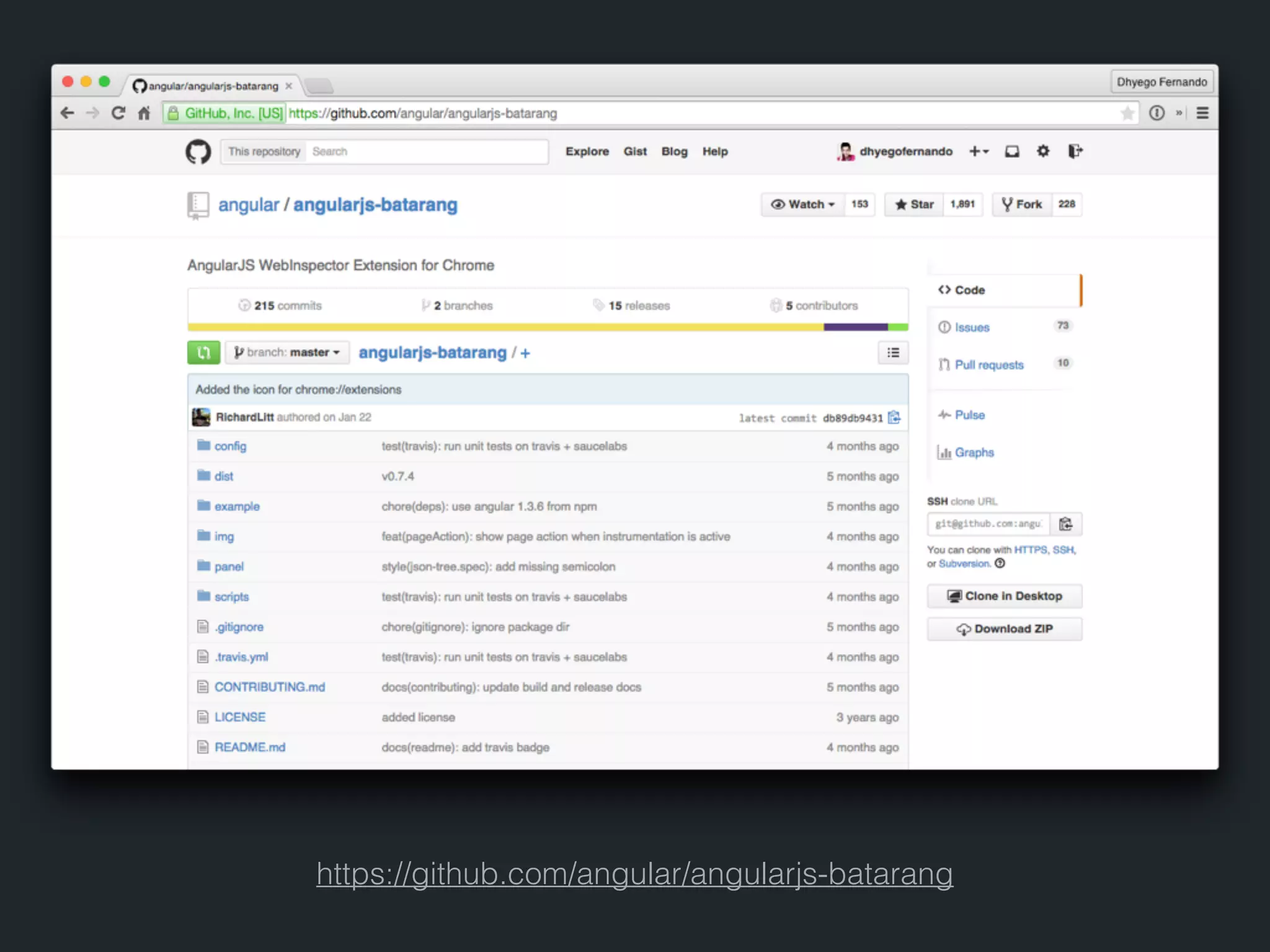Open Chrome hamburger menu
The width and height of the screenshot is (1270, 952).
pos(1202,113)
